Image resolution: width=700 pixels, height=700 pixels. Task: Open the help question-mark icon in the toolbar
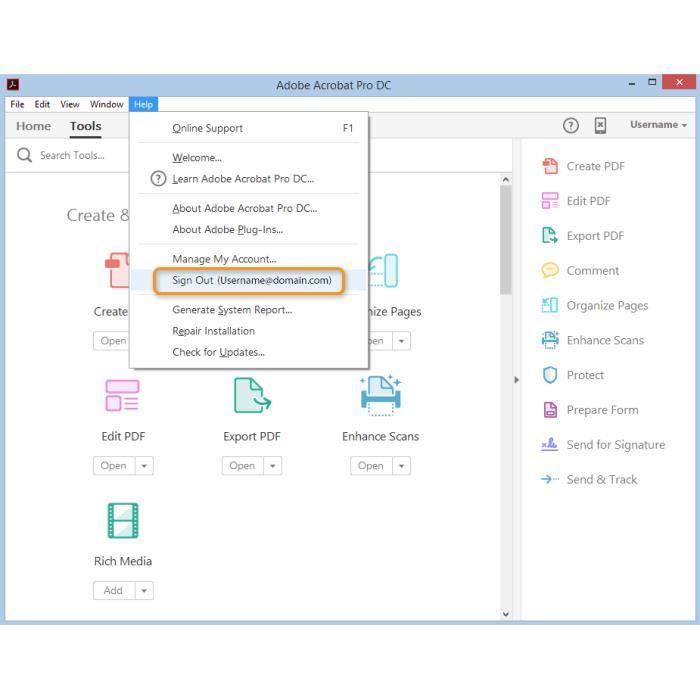[x=570, y=125]
